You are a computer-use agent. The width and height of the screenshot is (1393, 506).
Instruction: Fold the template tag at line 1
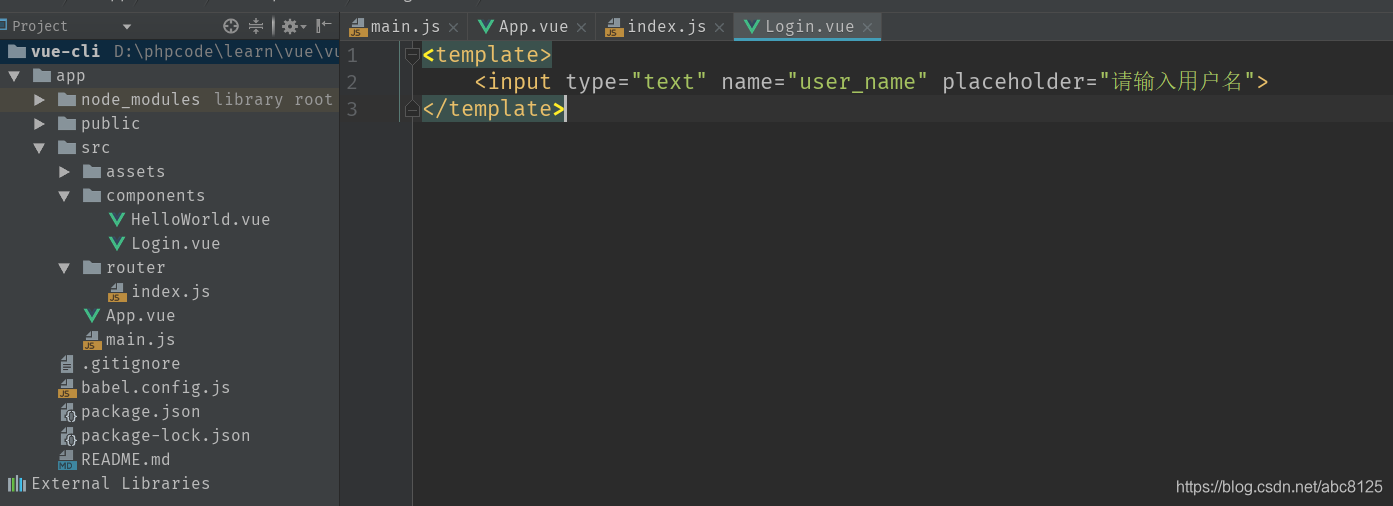412,56
